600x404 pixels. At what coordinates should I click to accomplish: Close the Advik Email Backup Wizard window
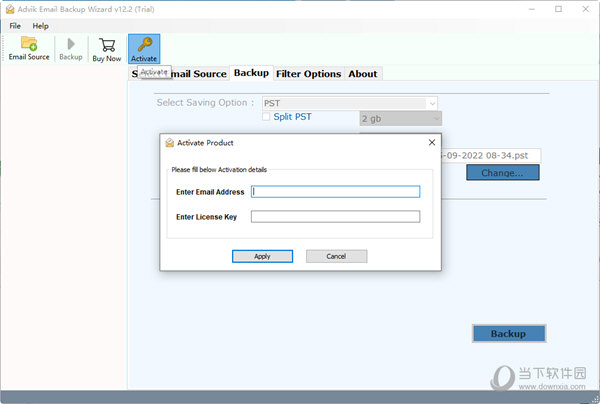(585, 9)
